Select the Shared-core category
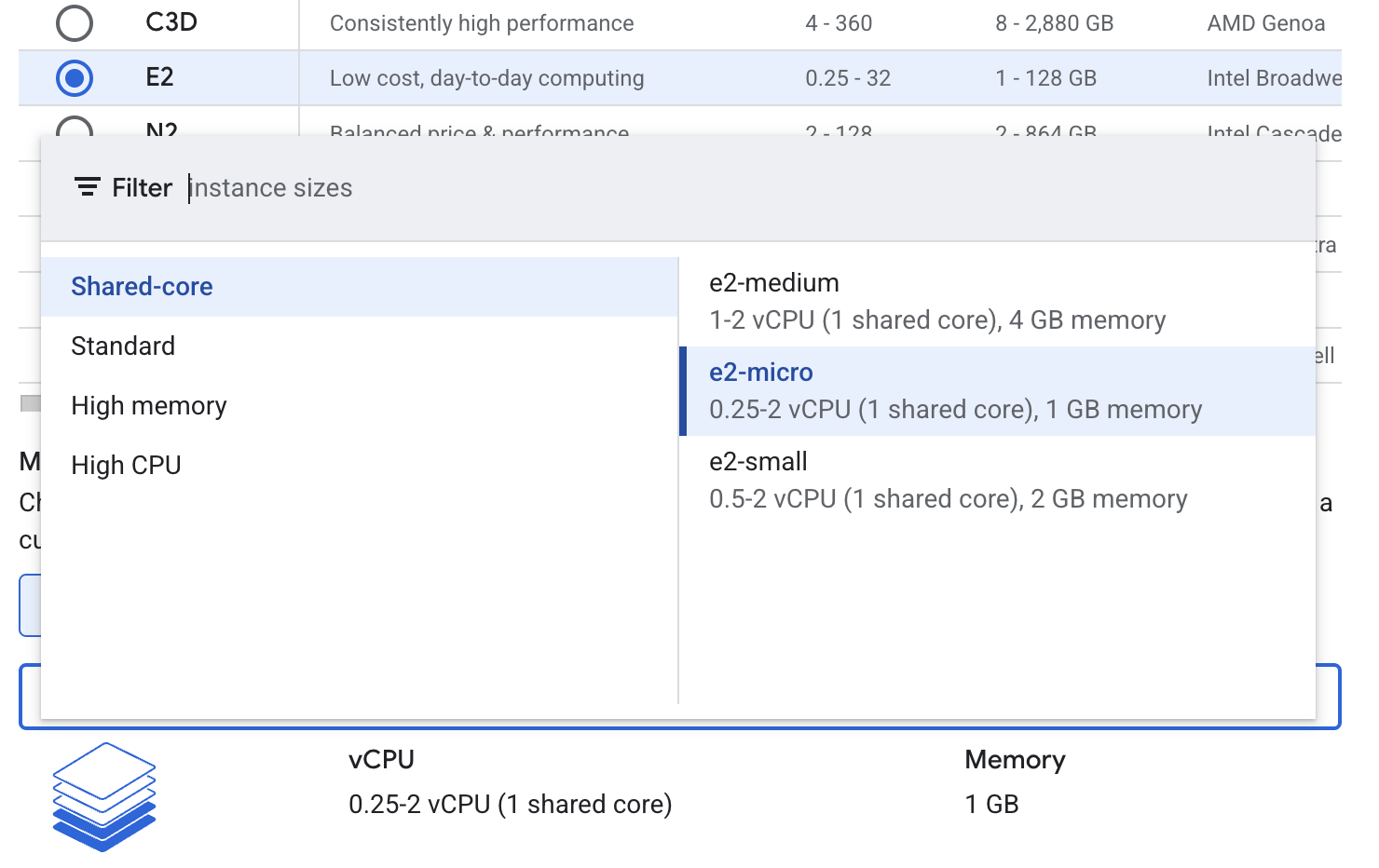The height and width of the screenshot is (868, 1379). point(142,286)
